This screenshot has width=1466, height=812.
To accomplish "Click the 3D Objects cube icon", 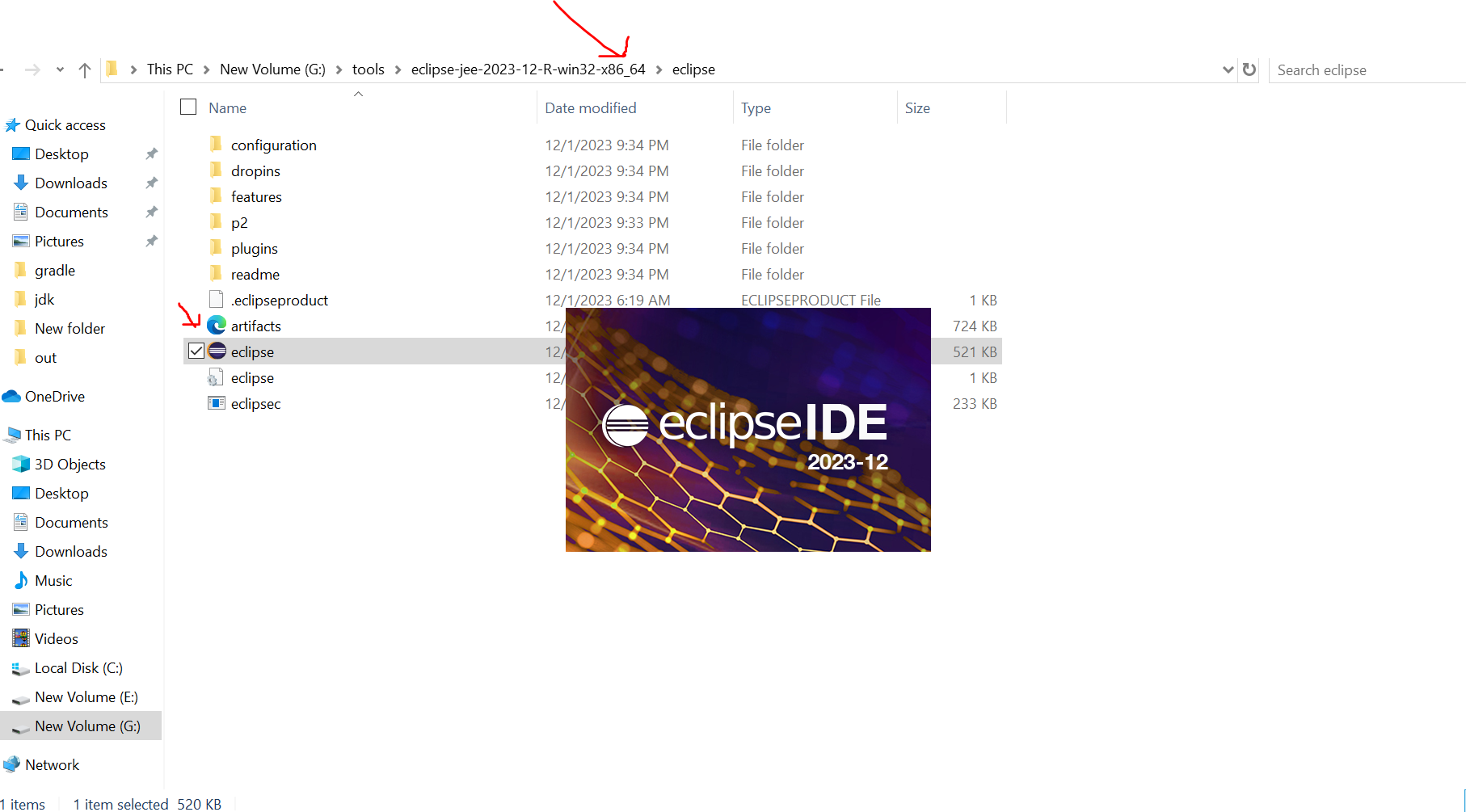I will coord(21,465).
